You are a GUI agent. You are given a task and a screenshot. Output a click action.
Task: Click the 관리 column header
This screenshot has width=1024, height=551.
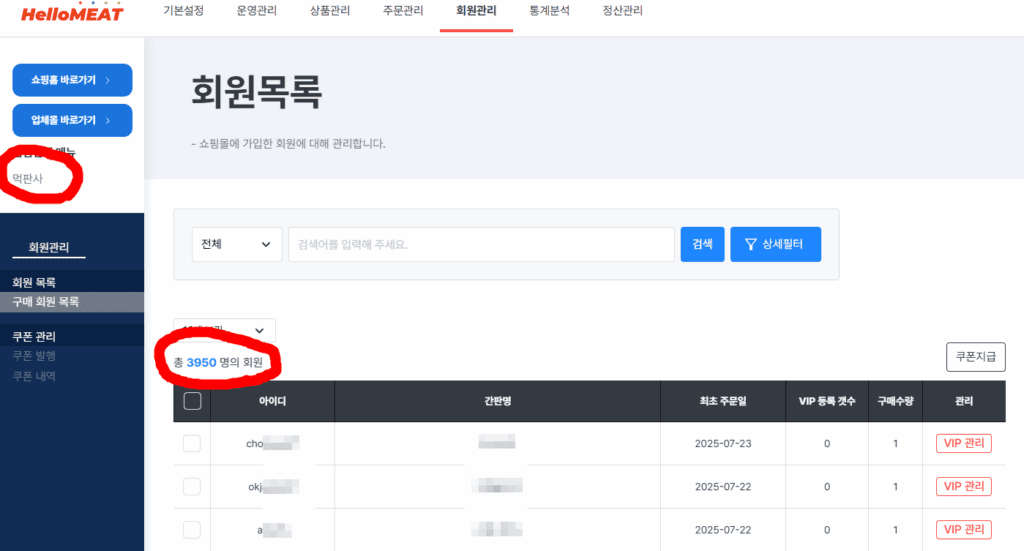click(964, 401)
